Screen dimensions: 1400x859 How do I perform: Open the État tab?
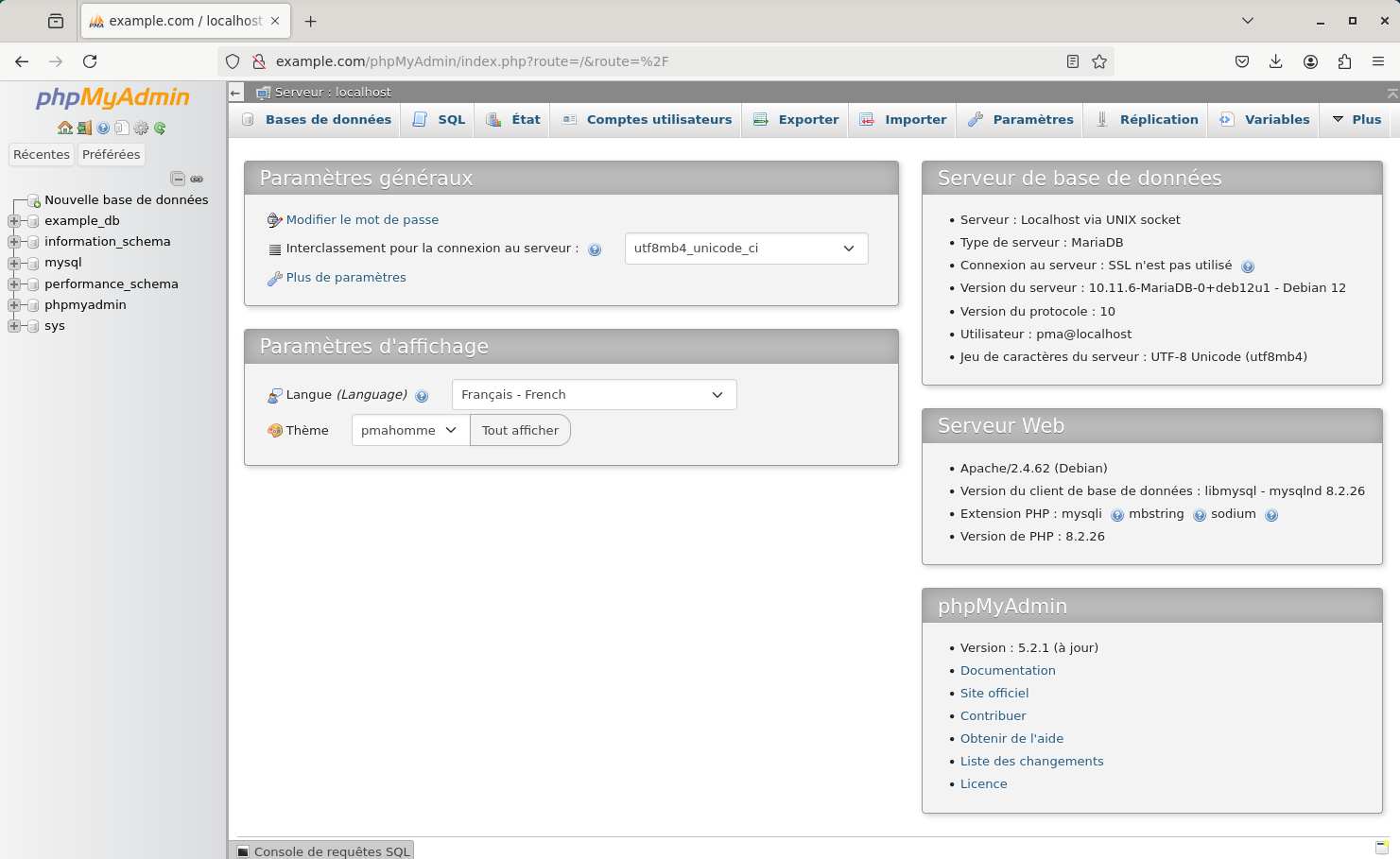tap(513, 120)
